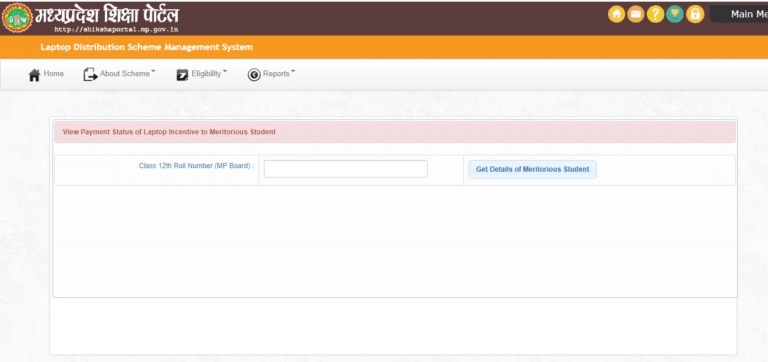
Task: Go to the Home menu item
Action: (x=53, y=73)
